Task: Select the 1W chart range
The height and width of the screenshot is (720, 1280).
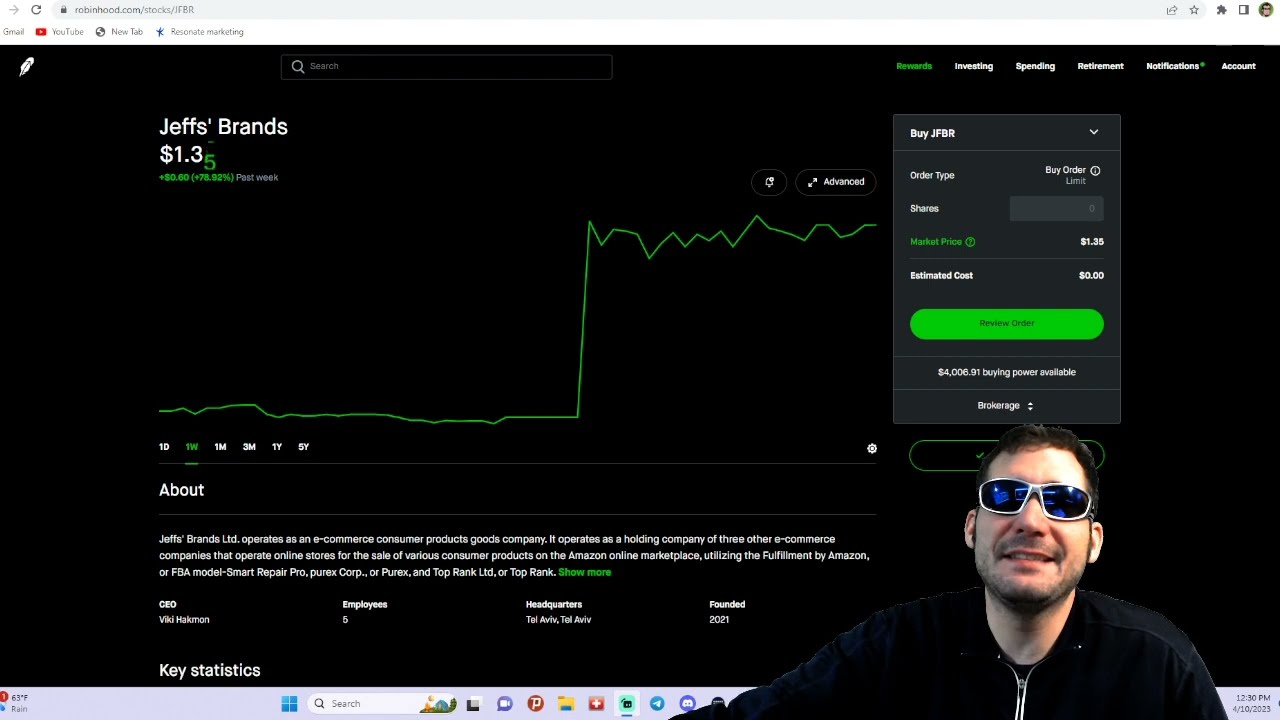Action: tap(191, 447)
